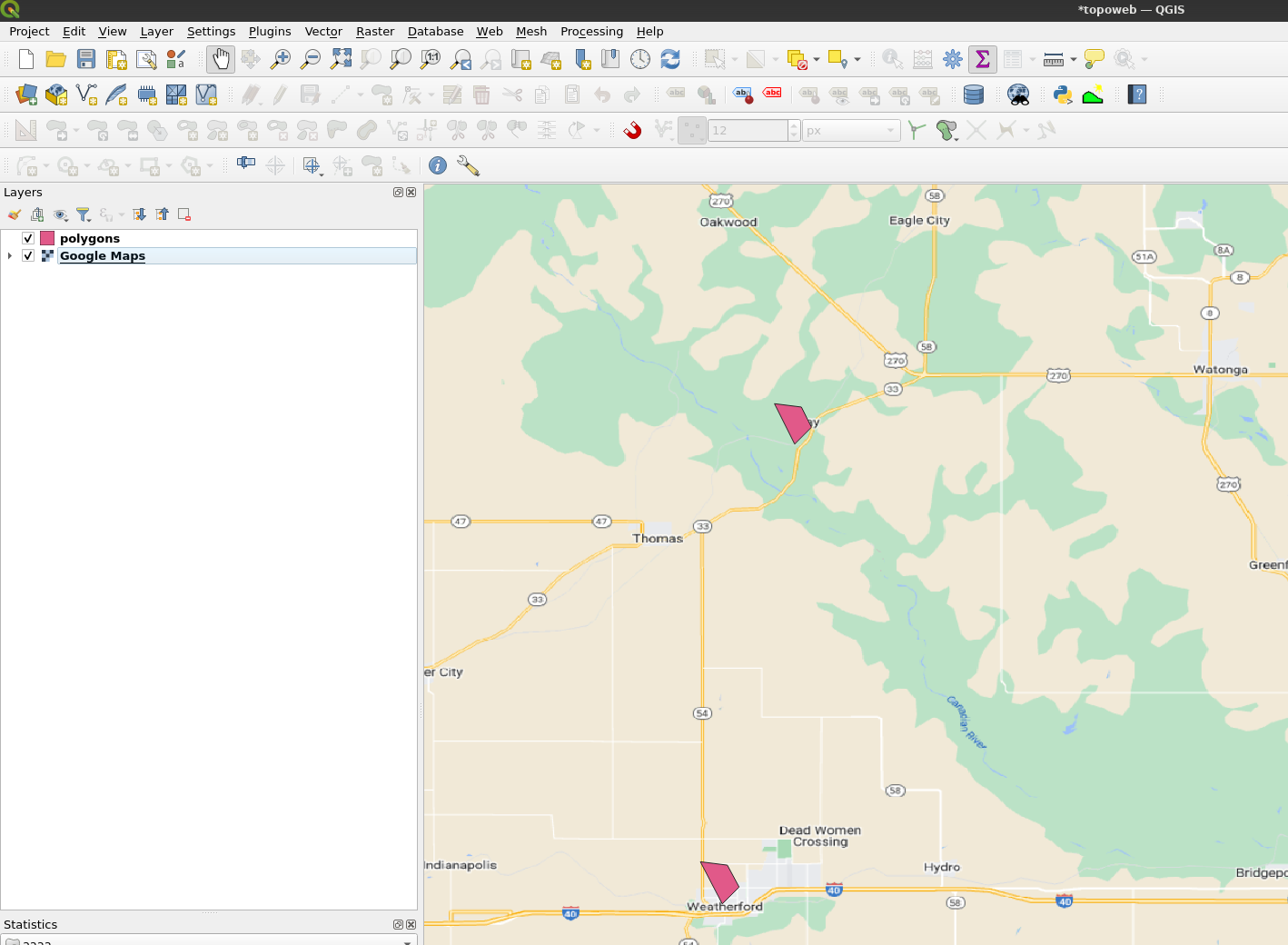Click the pink polygon near Weatherford
1288x945 pixels.
[720, 881]
